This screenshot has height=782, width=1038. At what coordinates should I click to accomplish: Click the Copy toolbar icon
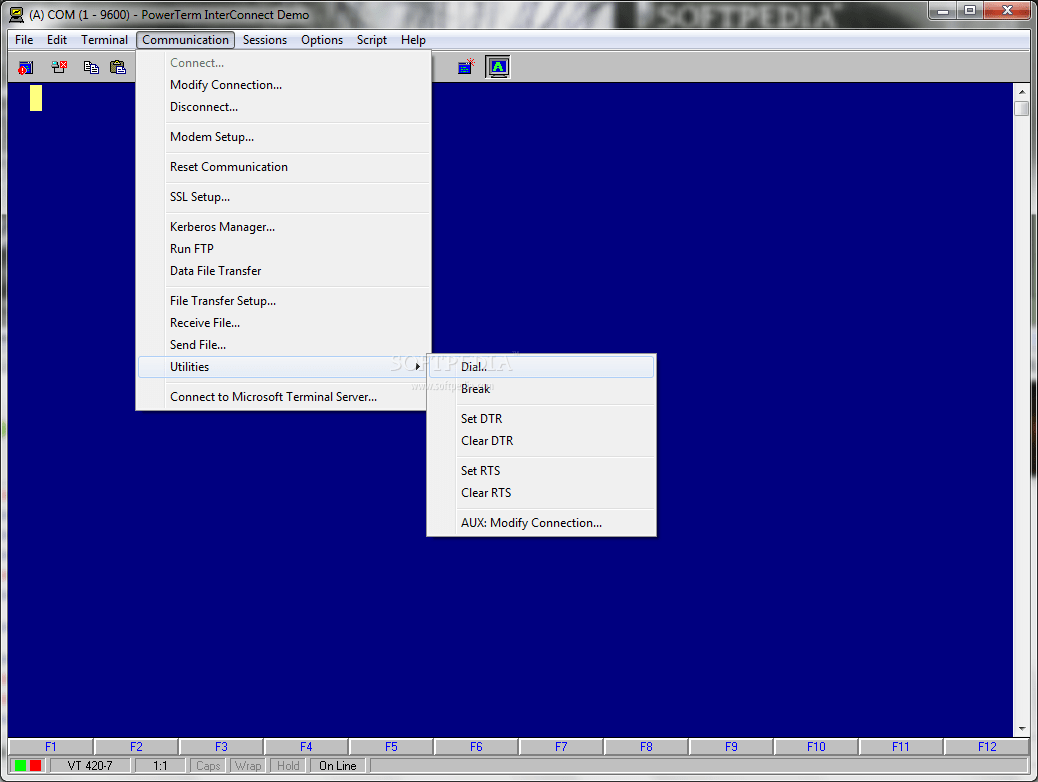[x=91, y=67]
